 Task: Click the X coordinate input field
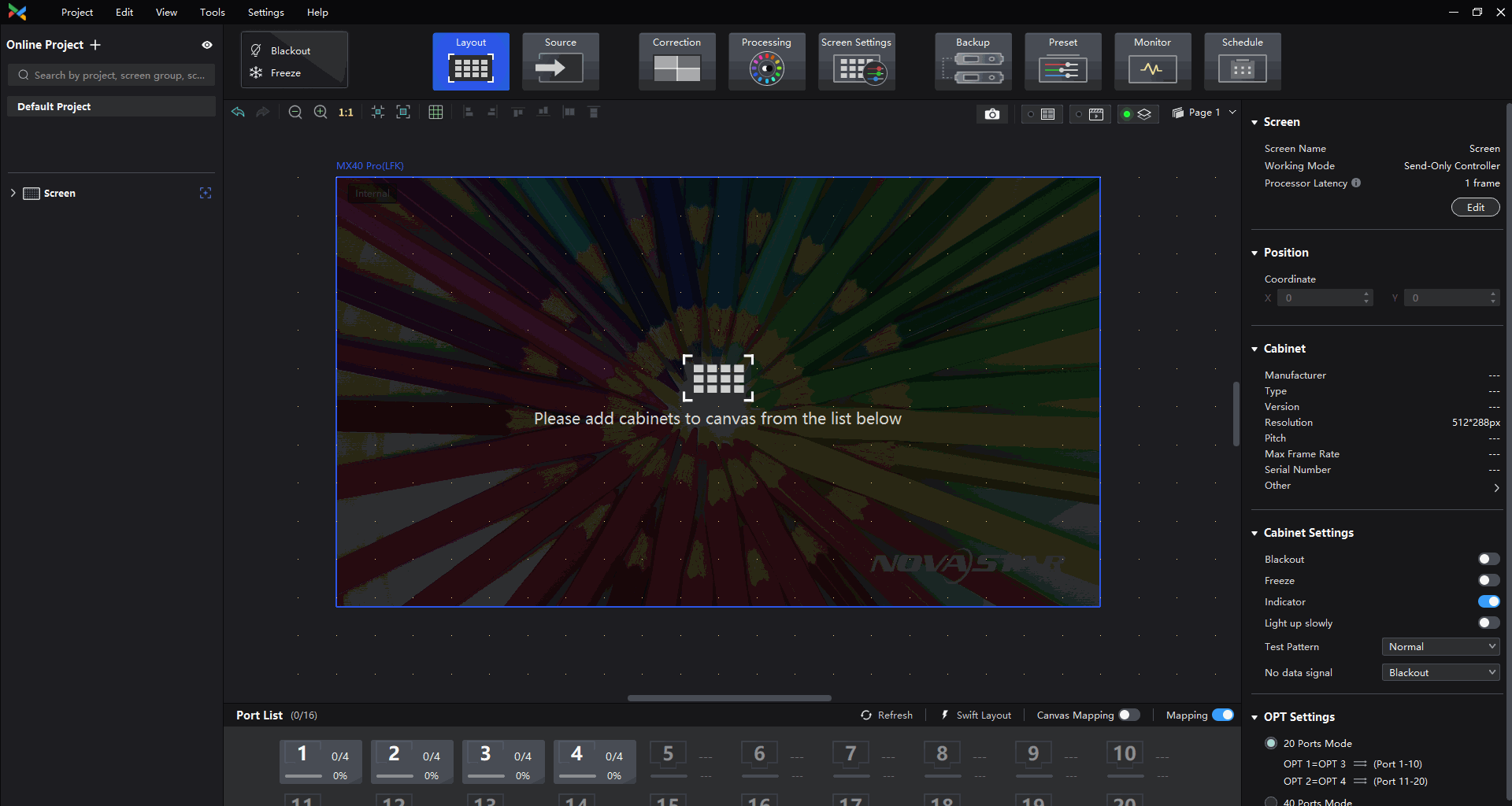pos(1325,298)
